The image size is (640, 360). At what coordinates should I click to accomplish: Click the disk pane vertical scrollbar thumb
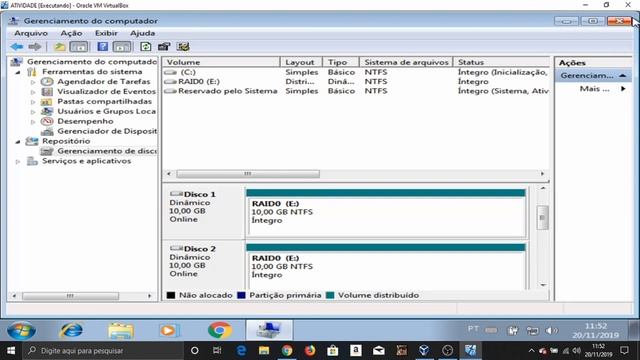(542, 218)
